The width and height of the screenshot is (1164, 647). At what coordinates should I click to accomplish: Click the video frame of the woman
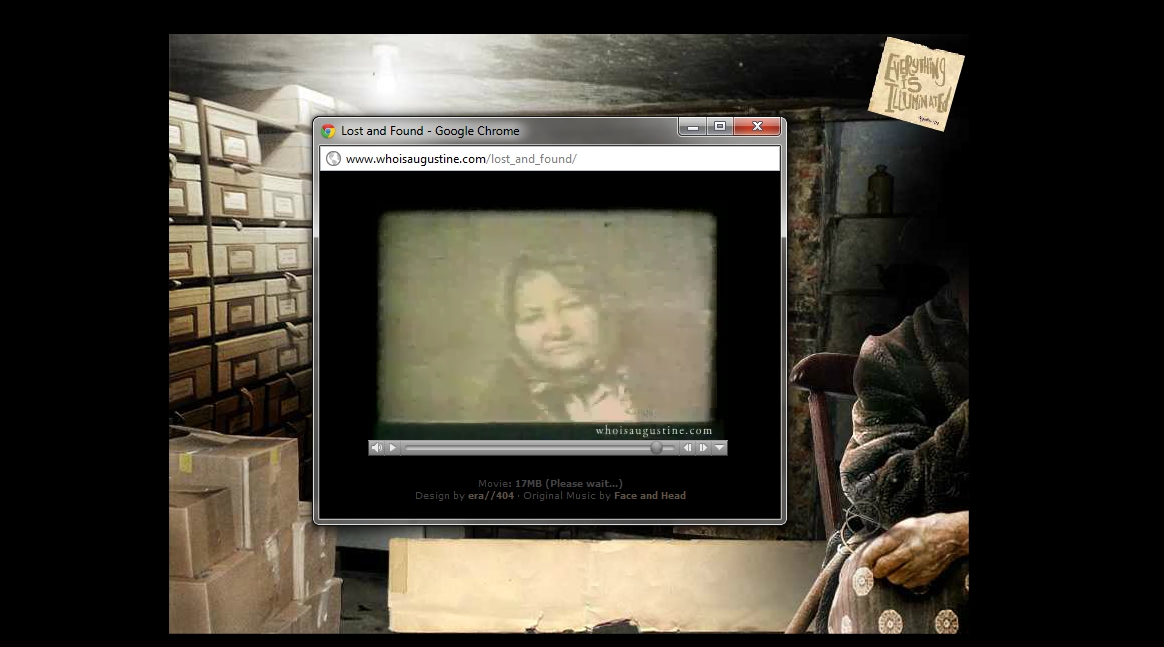547,316
